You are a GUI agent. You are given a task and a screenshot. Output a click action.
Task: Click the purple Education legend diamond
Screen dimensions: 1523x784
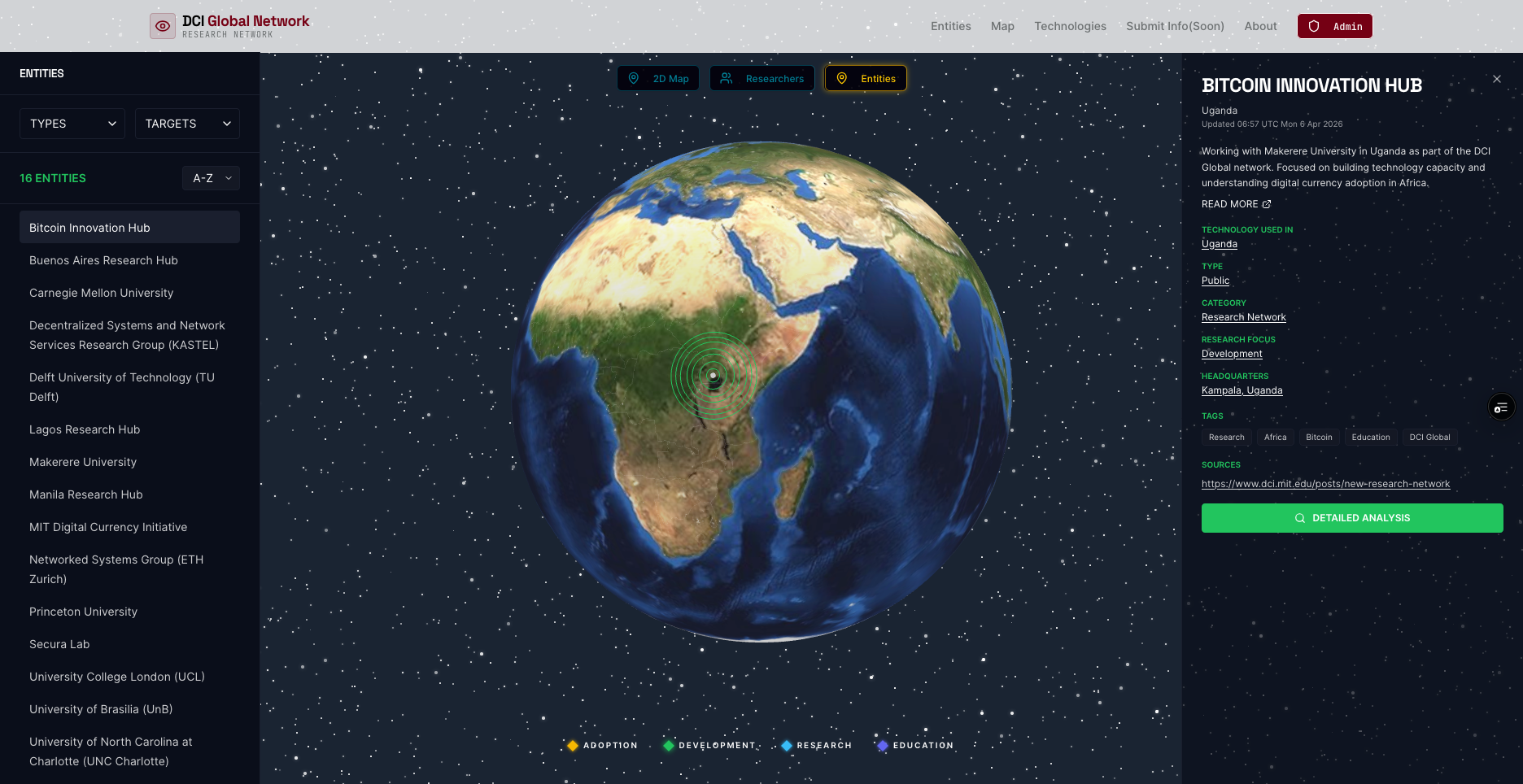(883, 746)
